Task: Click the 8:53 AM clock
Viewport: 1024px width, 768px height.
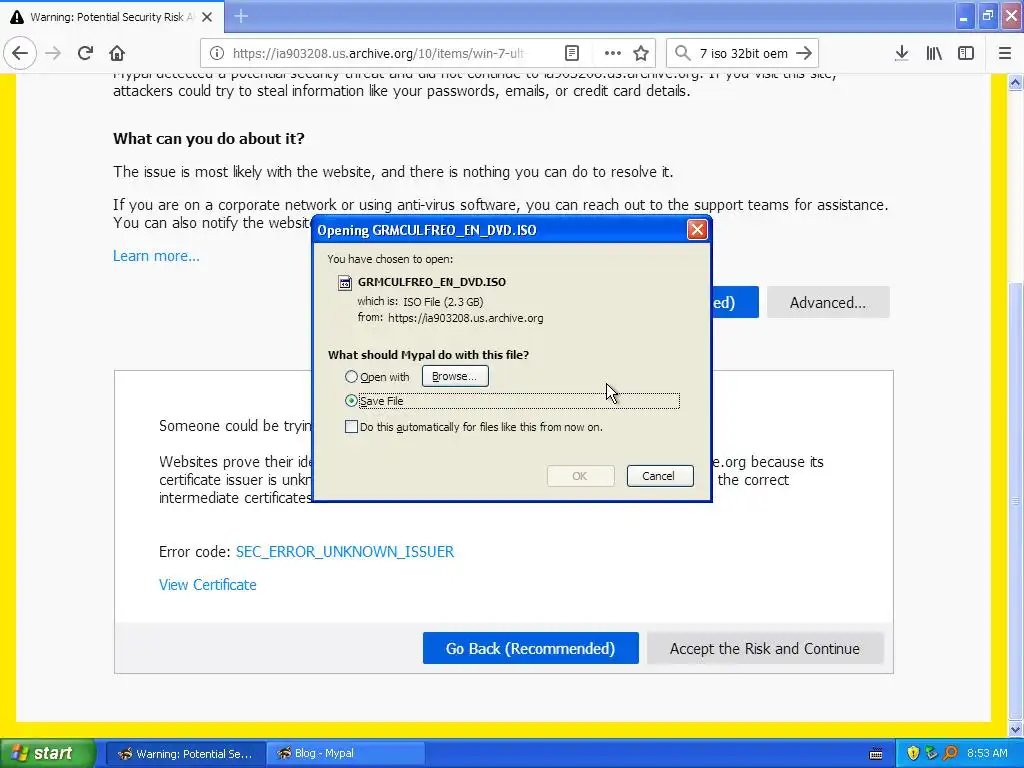Action: [x=987, y=754]
